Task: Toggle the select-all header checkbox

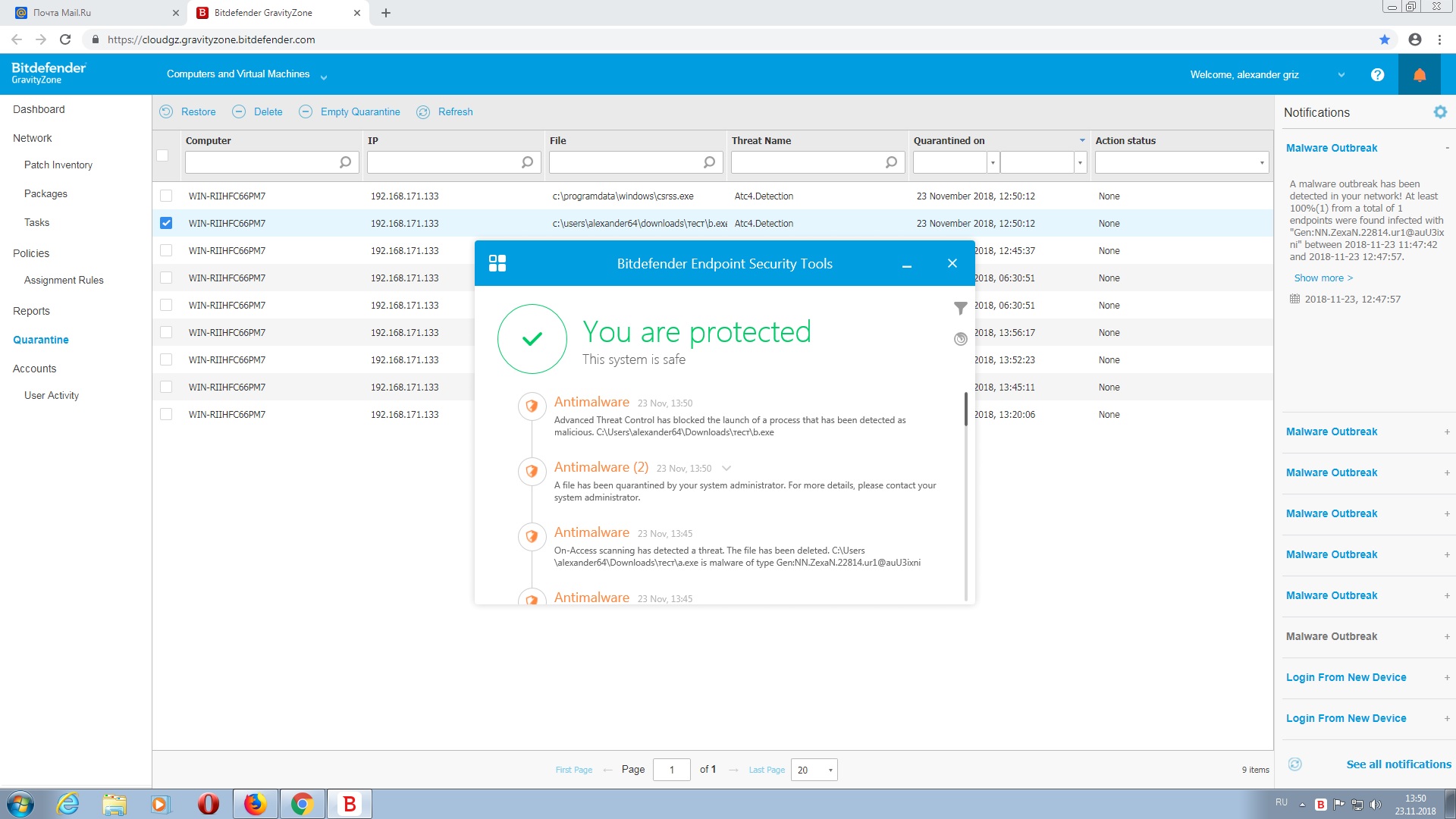Action: tap(162, 155)
